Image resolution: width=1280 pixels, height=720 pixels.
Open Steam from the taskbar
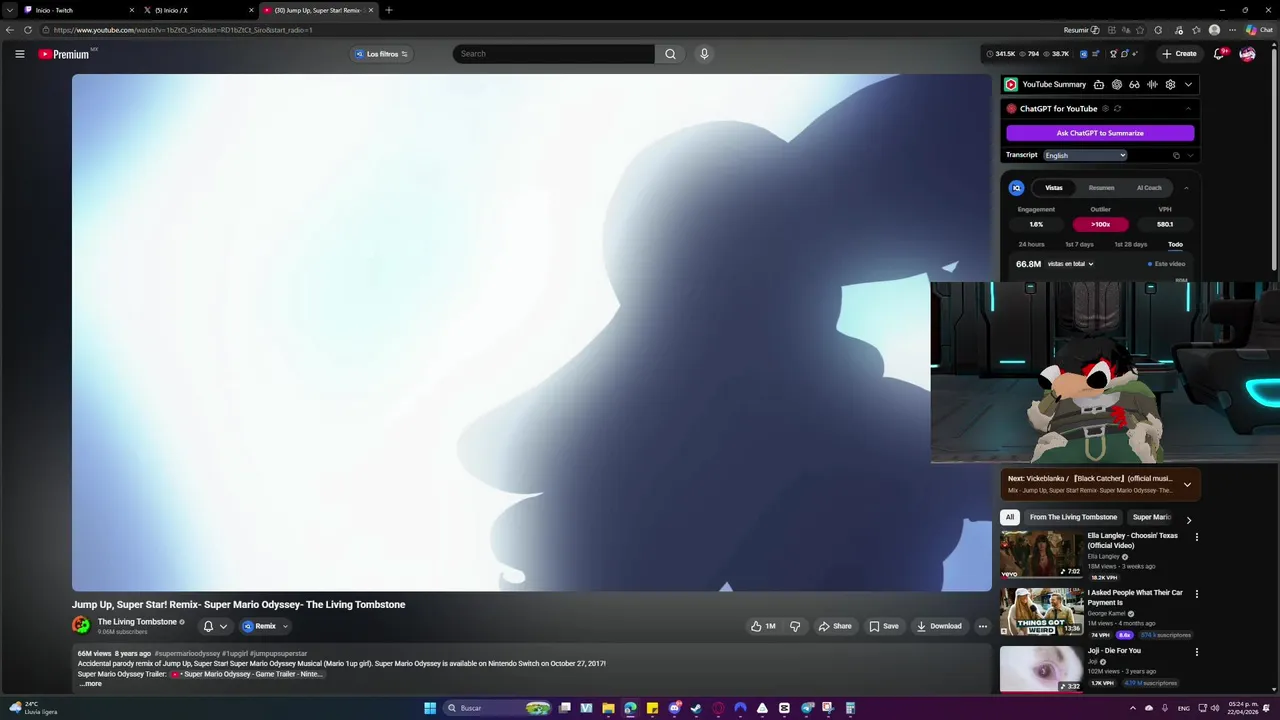point(696,708)
